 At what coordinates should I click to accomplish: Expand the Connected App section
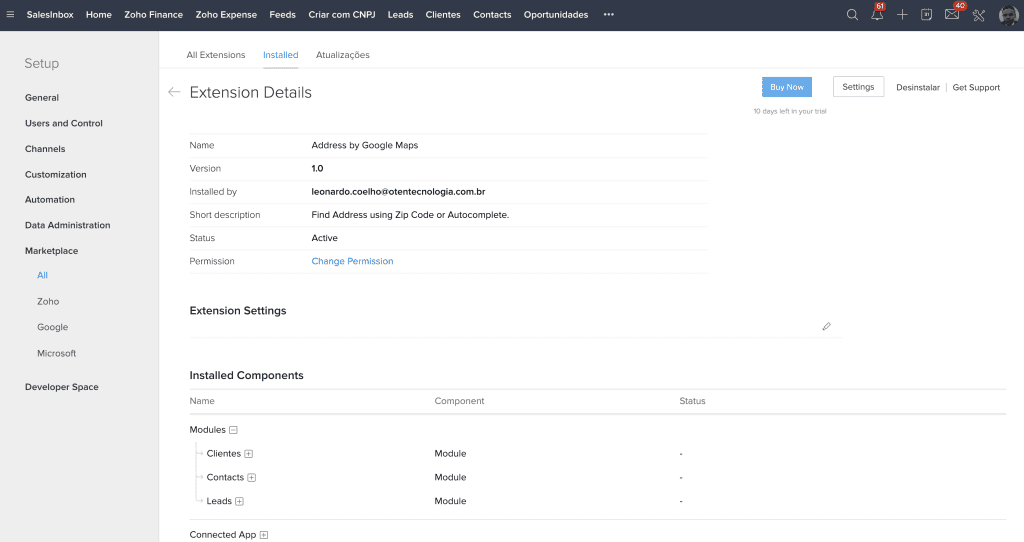(264, 535)
